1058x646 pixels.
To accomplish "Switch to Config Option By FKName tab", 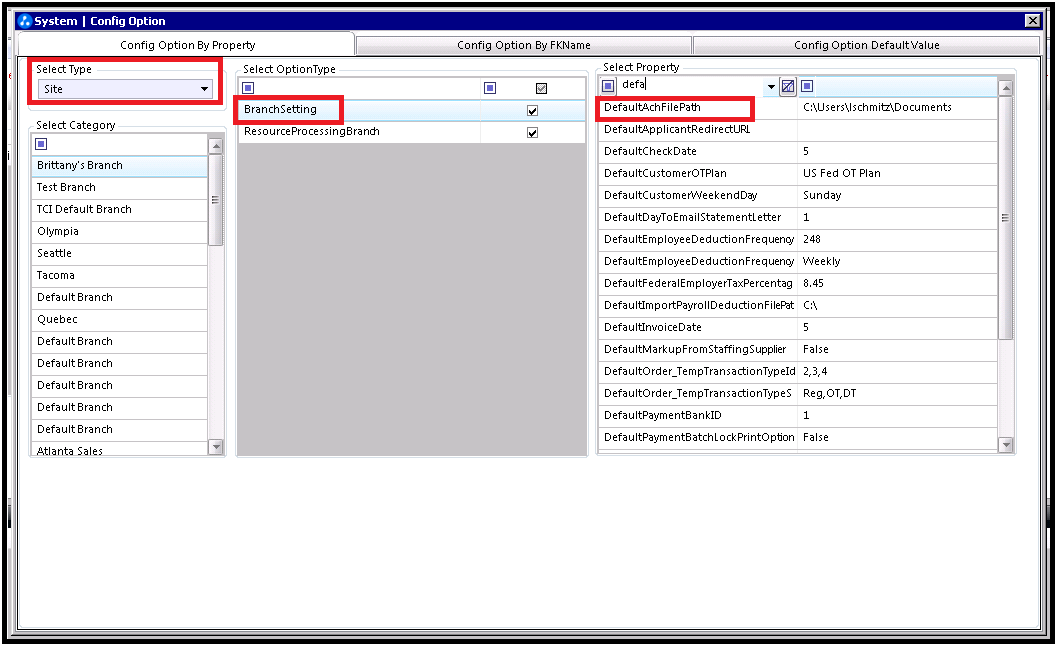I will point(524,45).
